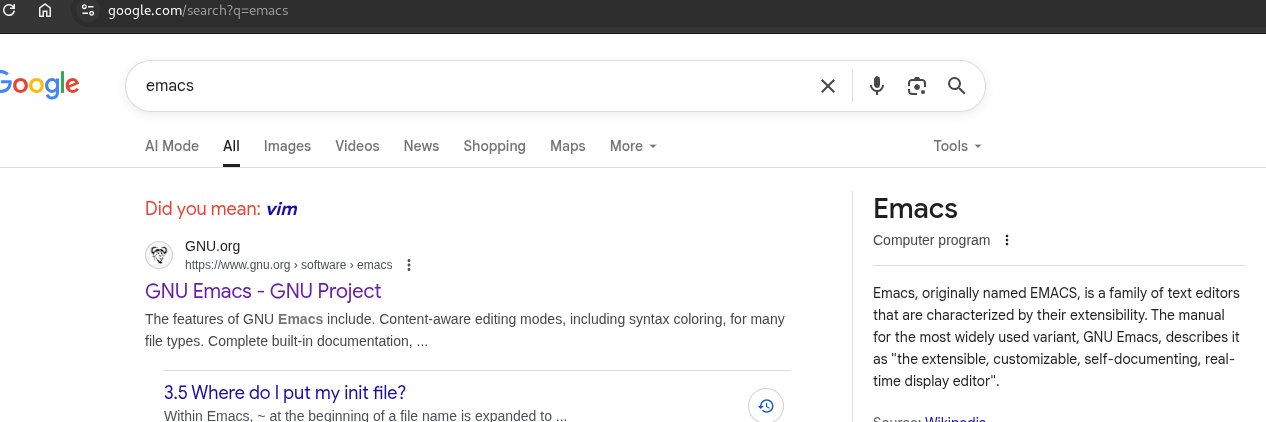Start voice search with microphone icon
The image size is (1266, 422).
point(877,86)
